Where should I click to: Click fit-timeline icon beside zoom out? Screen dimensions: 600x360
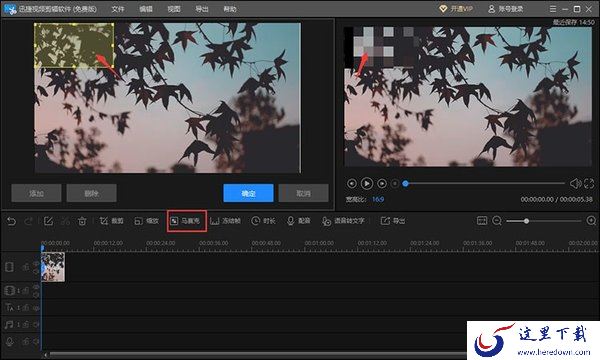pyautogui.click(x=482, y=221)
